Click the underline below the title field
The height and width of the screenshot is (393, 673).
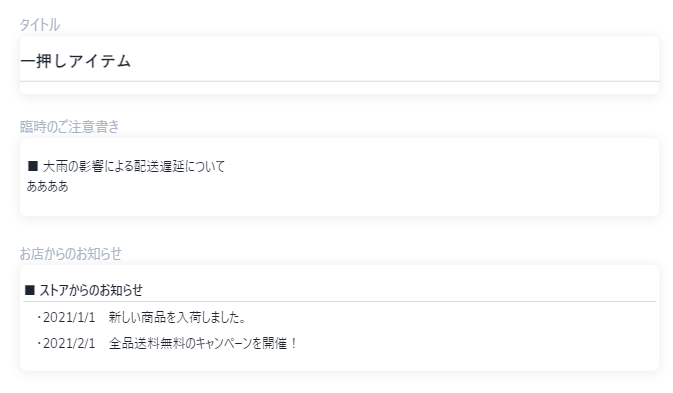pos(339,81)
